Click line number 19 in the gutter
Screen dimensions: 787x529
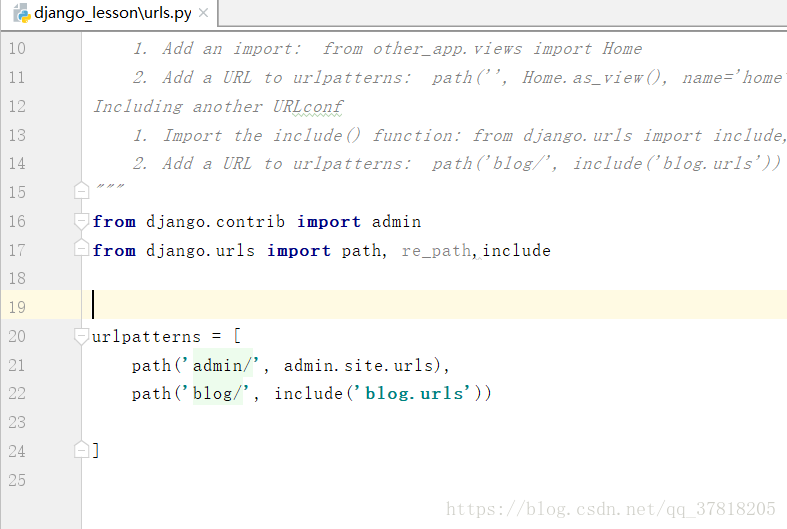tap(17, 307)
